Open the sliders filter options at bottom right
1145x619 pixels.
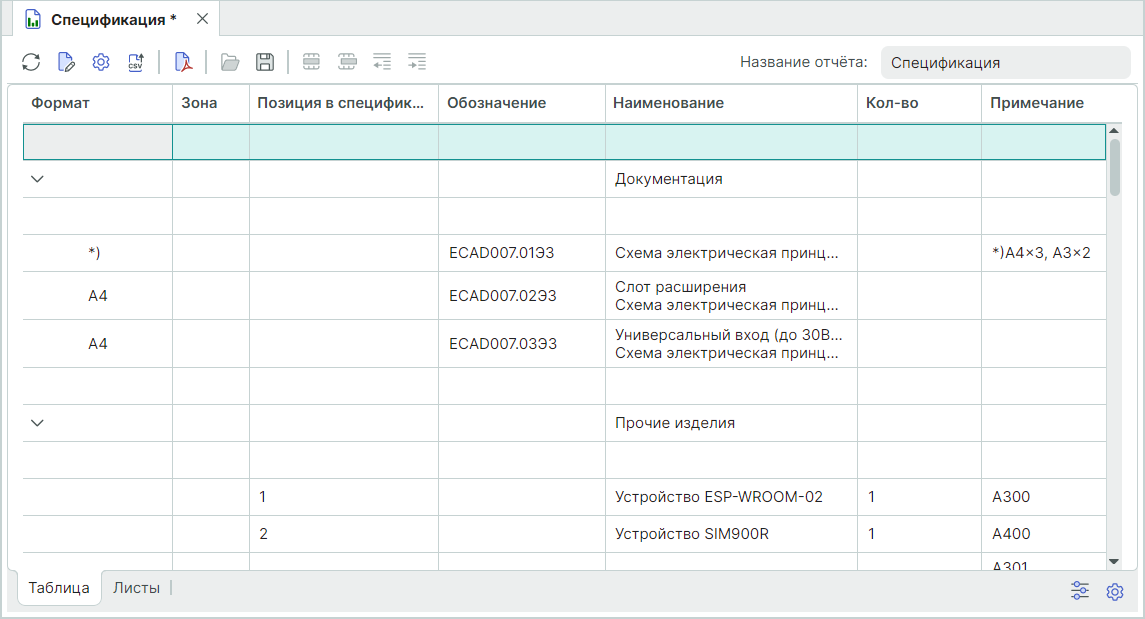pos(1080,590)
